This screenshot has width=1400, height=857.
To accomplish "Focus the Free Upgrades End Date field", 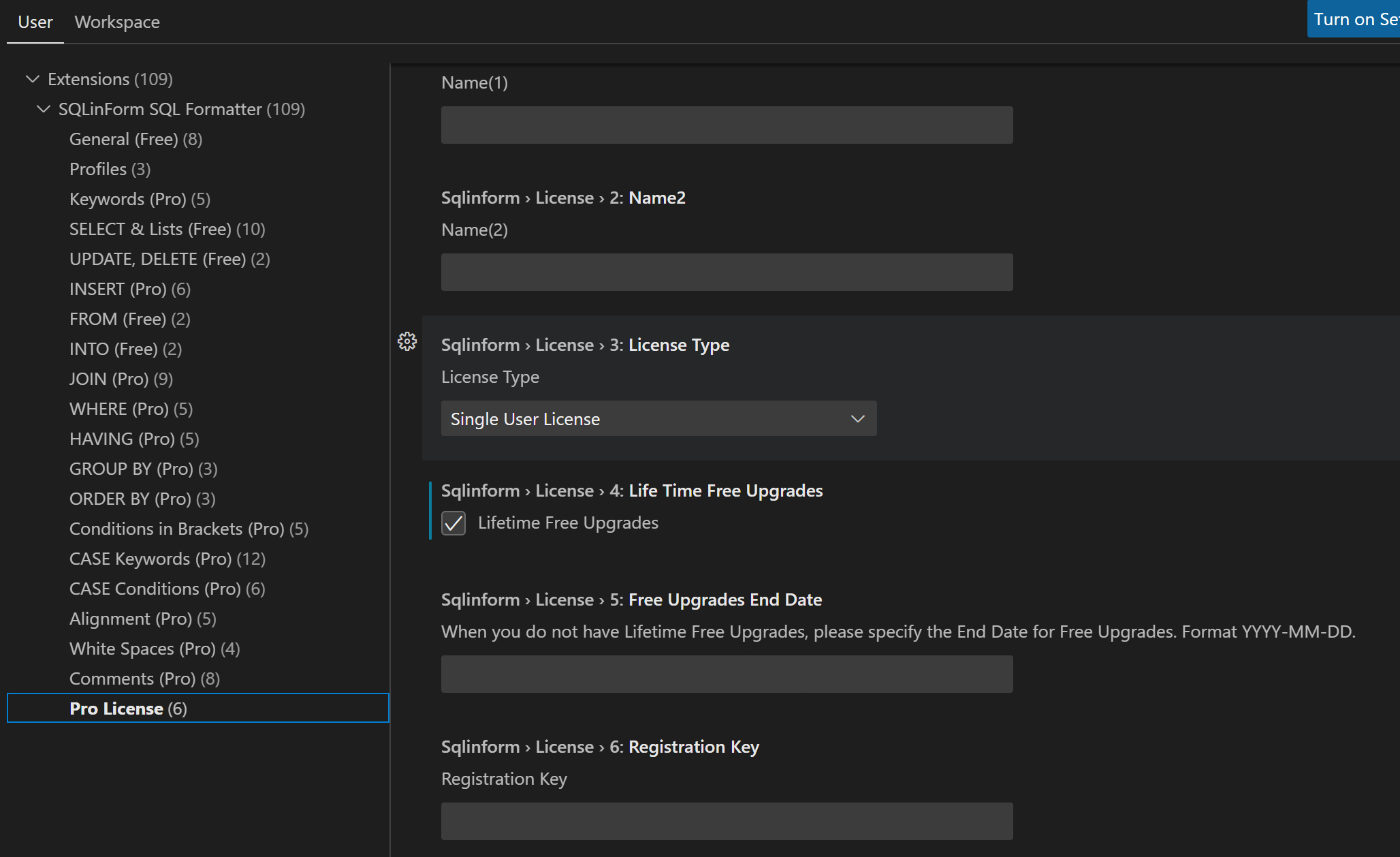I will (x=727, y=674).
